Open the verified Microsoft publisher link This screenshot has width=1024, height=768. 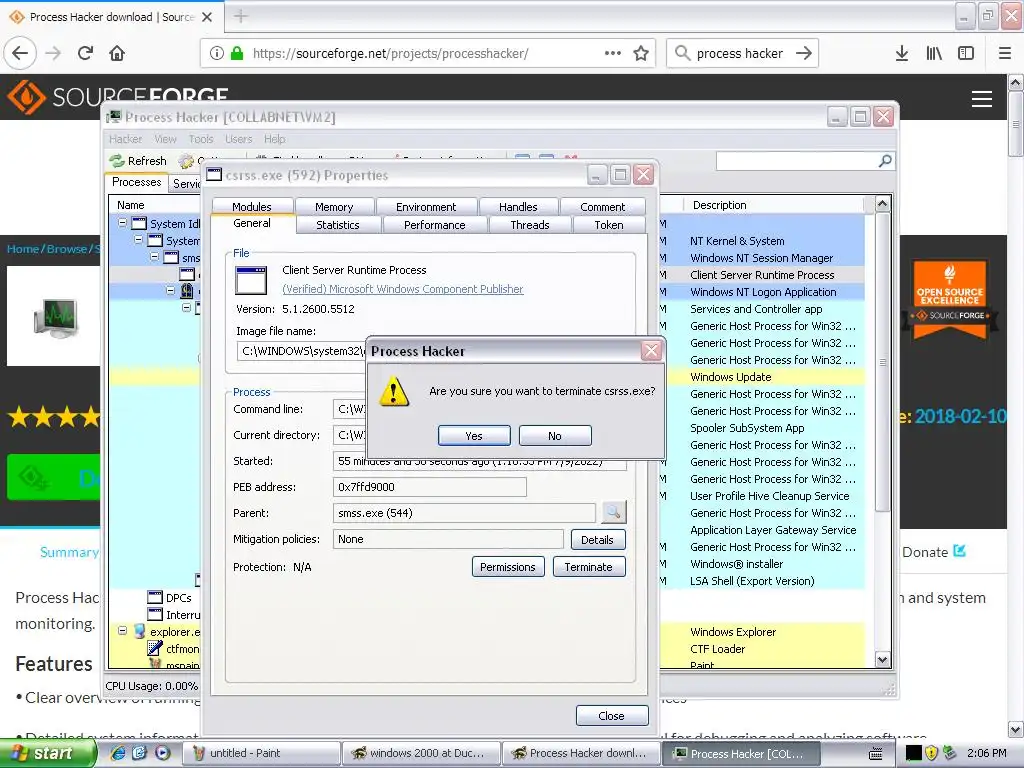403,289
